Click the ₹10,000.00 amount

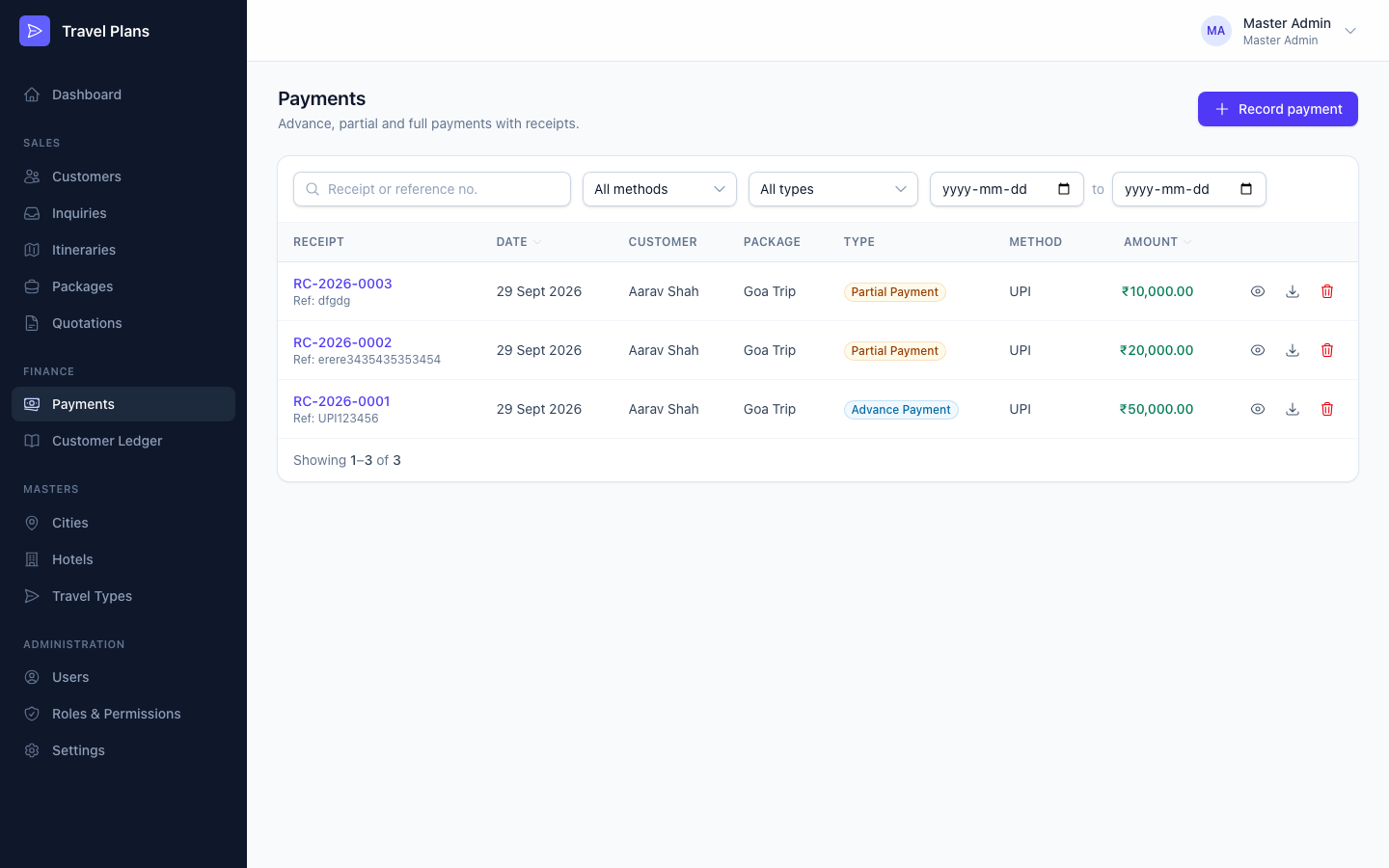pyautogui.click(x=1157, y=291)
